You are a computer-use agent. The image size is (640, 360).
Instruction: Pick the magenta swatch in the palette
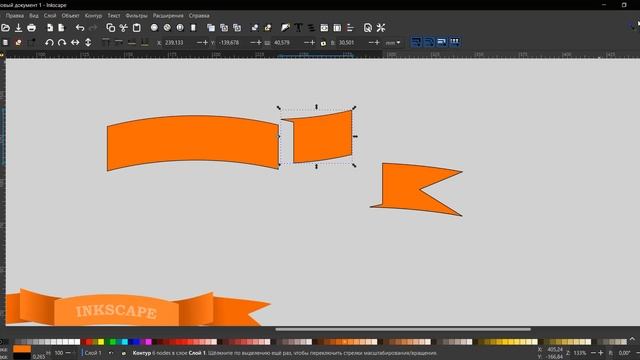click(148, 342)
